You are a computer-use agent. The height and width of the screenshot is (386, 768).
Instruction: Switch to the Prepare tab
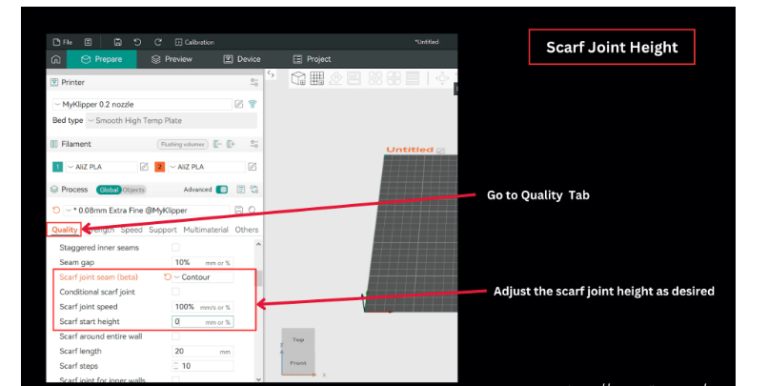click(x=101, y=59)
